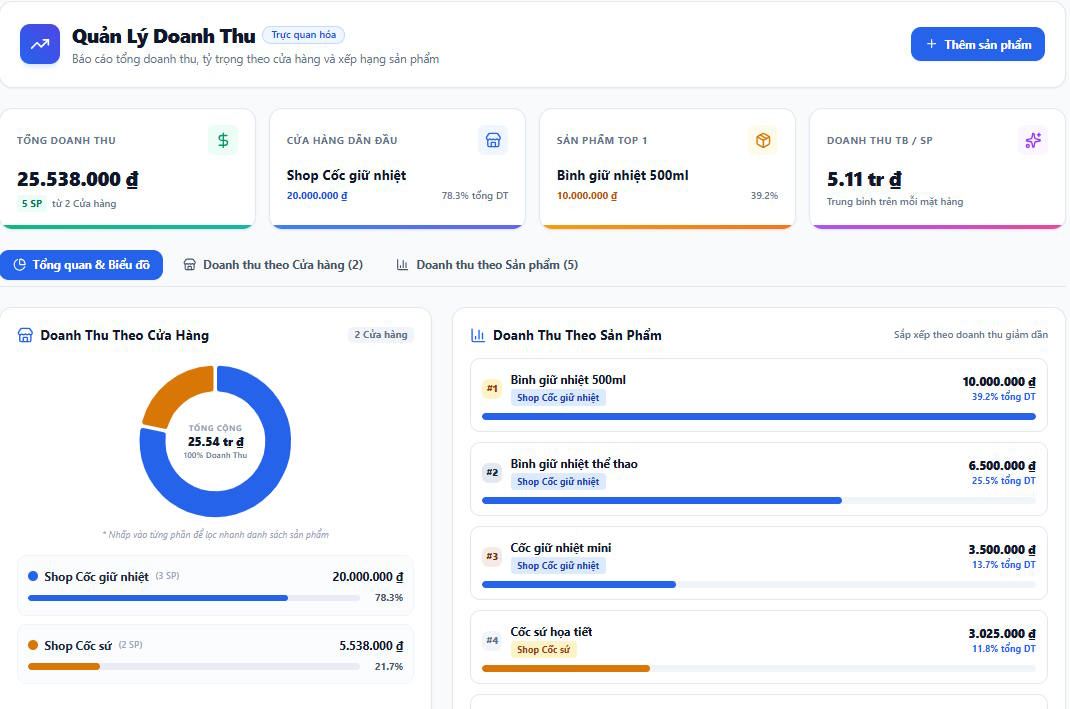Click the 78.3% progress bar for Shop Cốc giữ nhiệt

194,598
